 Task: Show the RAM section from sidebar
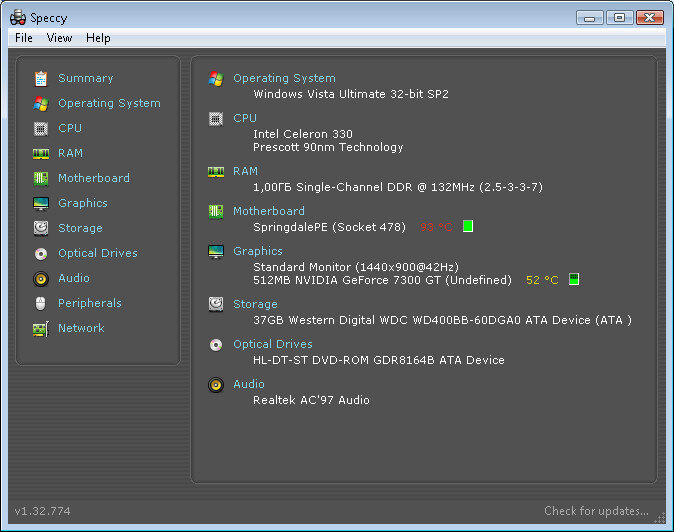pyautogui.click(x=70, y=153)
